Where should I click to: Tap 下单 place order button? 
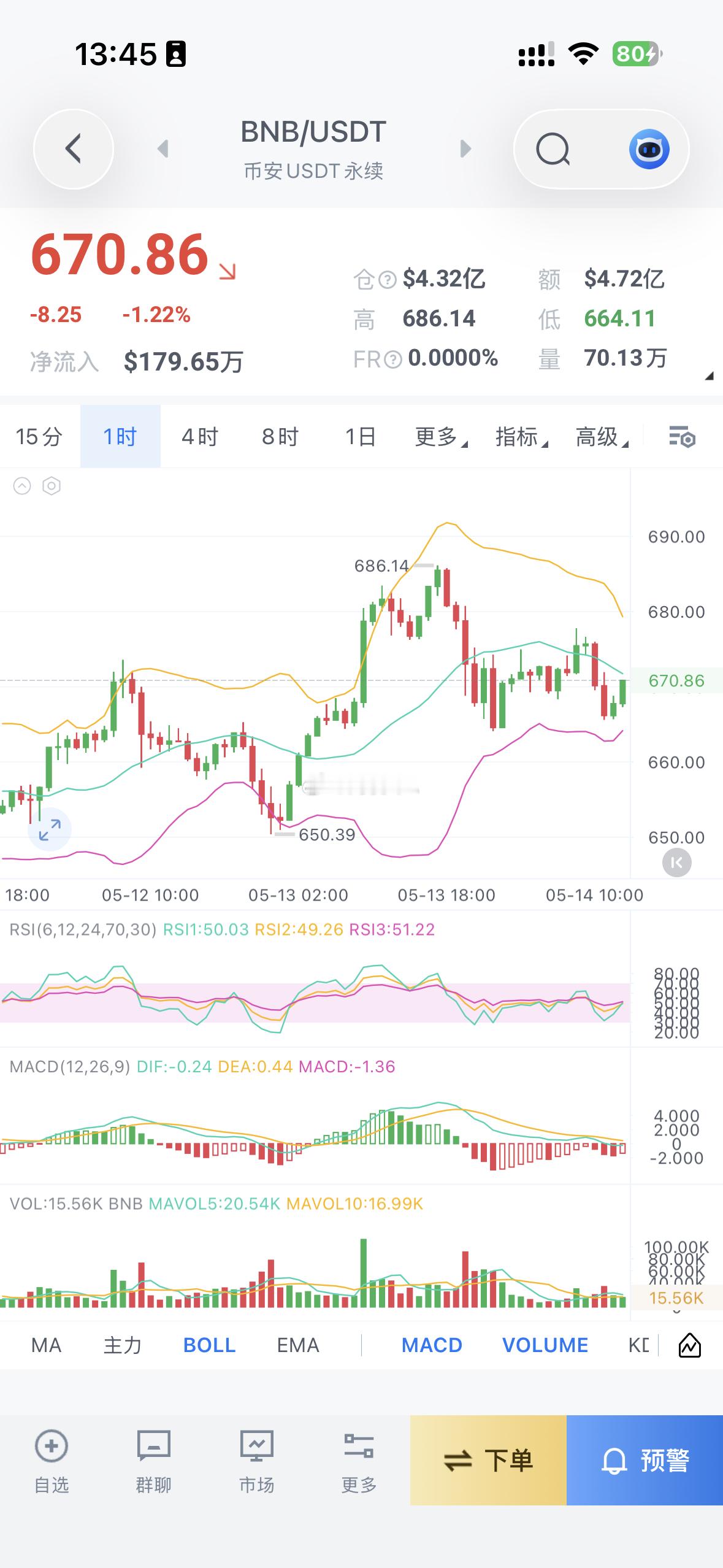(488, 1460)
